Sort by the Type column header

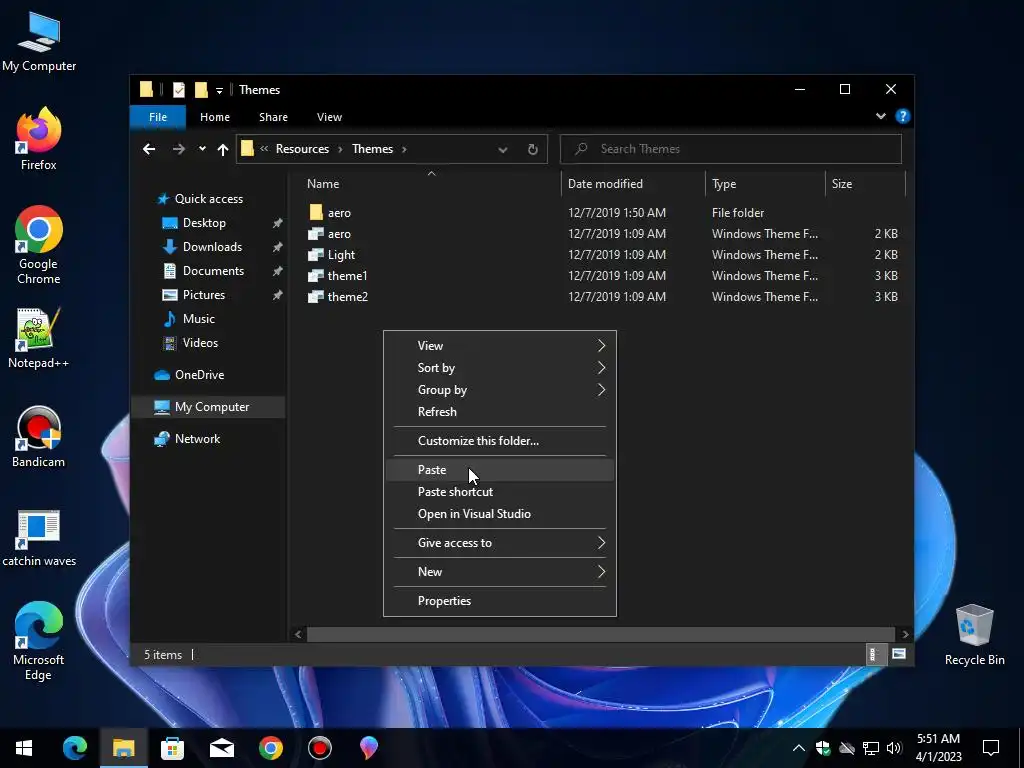(x=765, y=184)
